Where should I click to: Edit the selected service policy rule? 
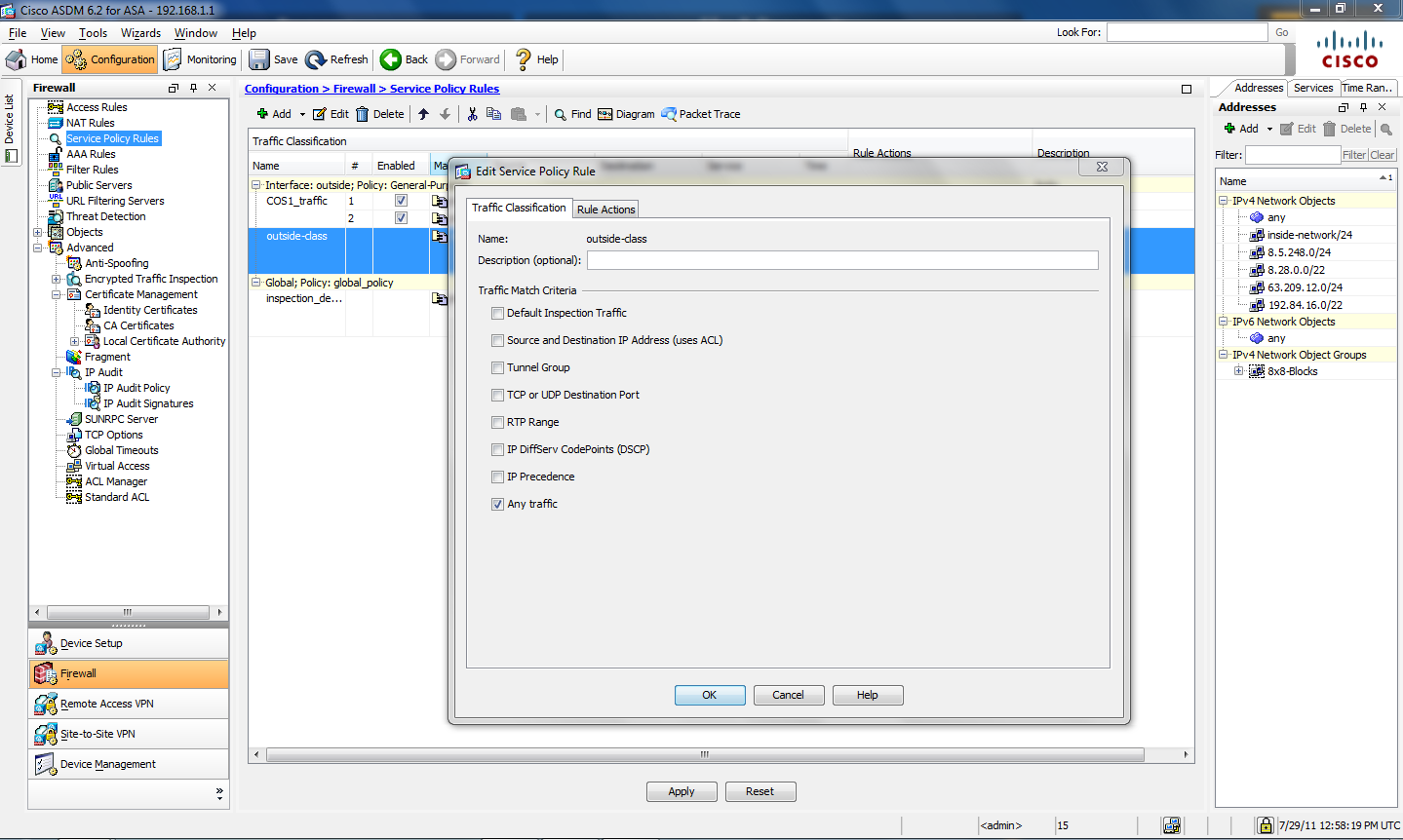(331, 114)
